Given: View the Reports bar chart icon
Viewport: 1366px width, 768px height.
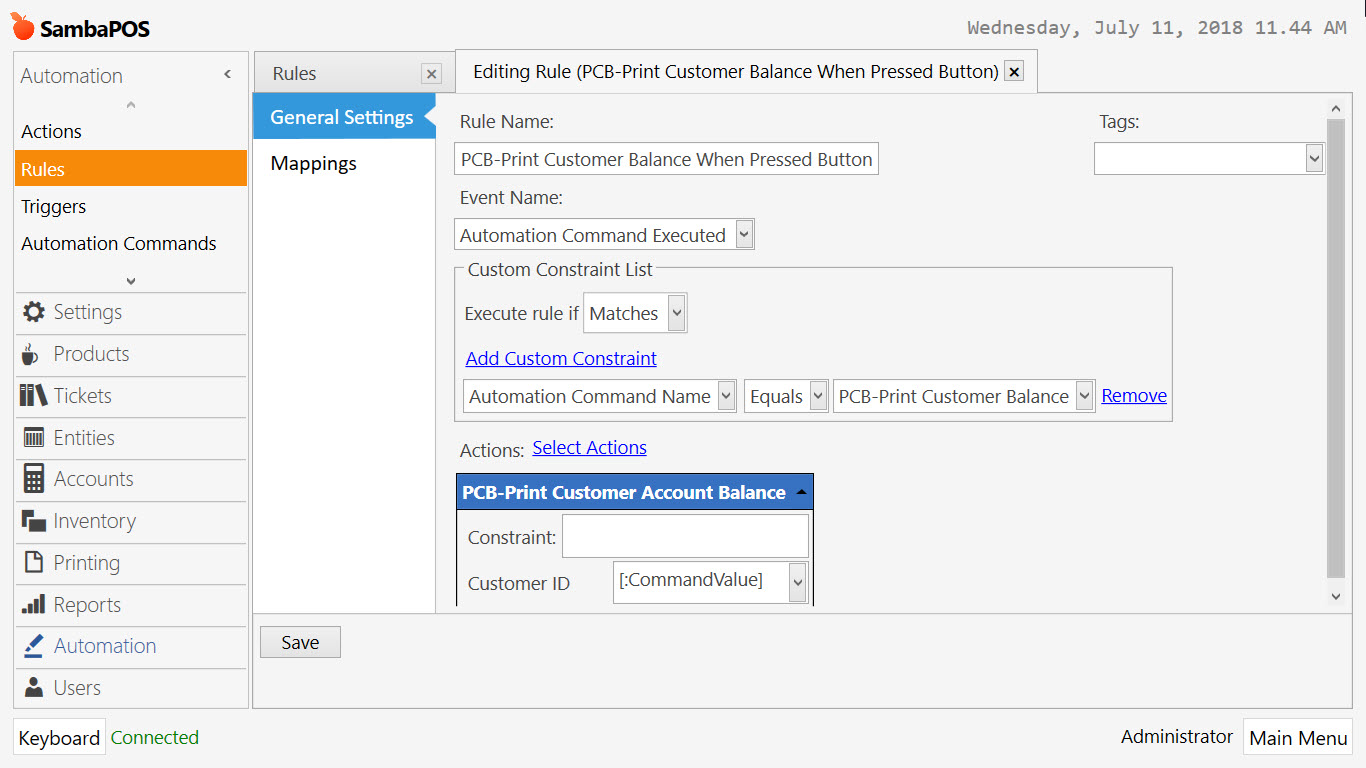Looking at the screenshot, I should (x=31, y=605).
